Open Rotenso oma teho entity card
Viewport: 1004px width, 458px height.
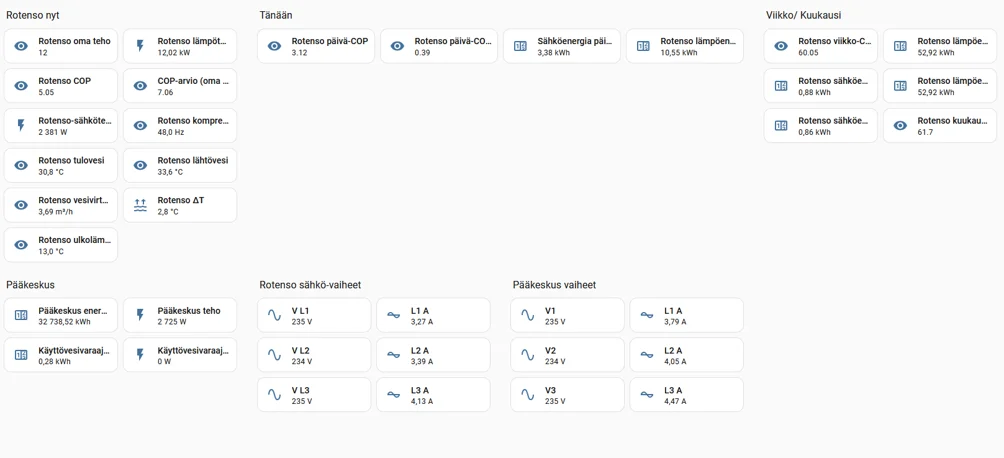pos(61,46)
